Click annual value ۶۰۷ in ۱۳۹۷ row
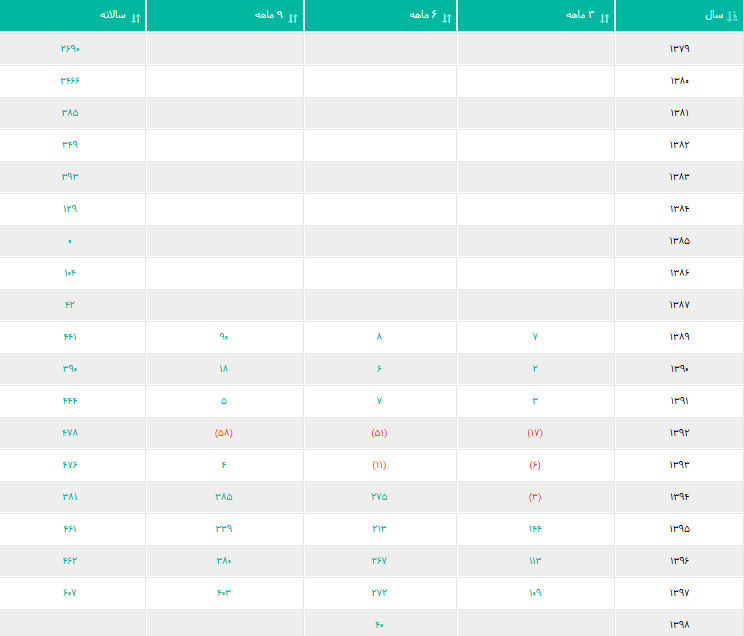This screenshot has height=636, width=744. tap(70, 593)
